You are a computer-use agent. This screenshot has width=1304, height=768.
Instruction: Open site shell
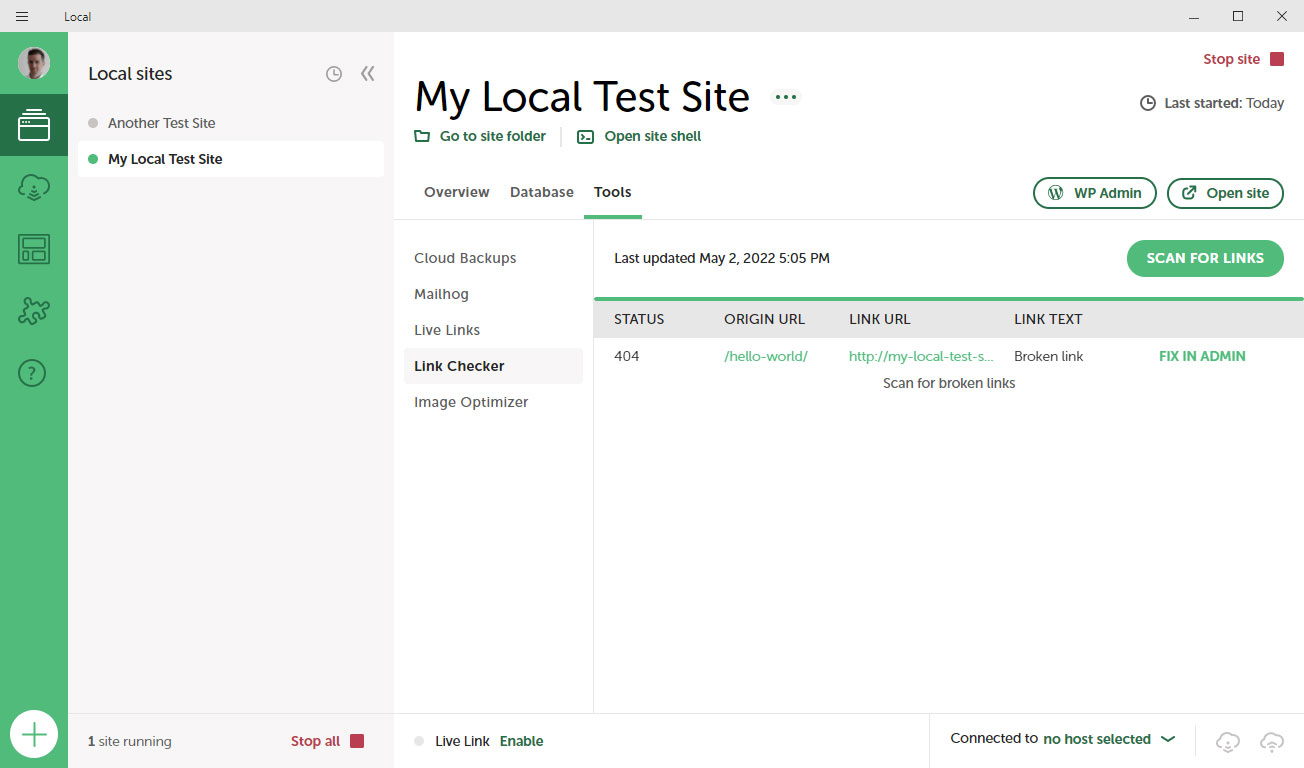point(640,136)
